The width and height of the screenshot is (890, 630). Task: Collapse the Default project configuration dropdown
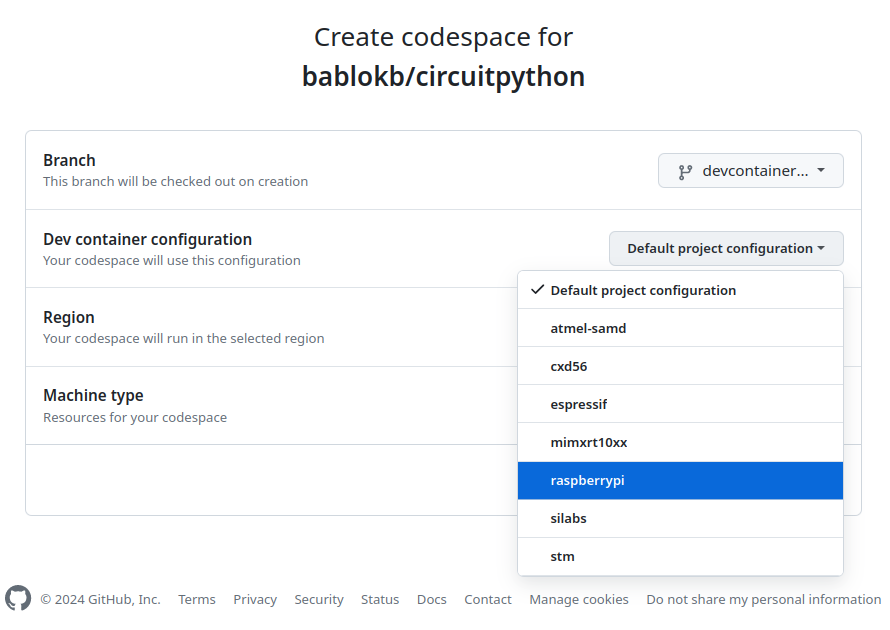pos(725,248)
